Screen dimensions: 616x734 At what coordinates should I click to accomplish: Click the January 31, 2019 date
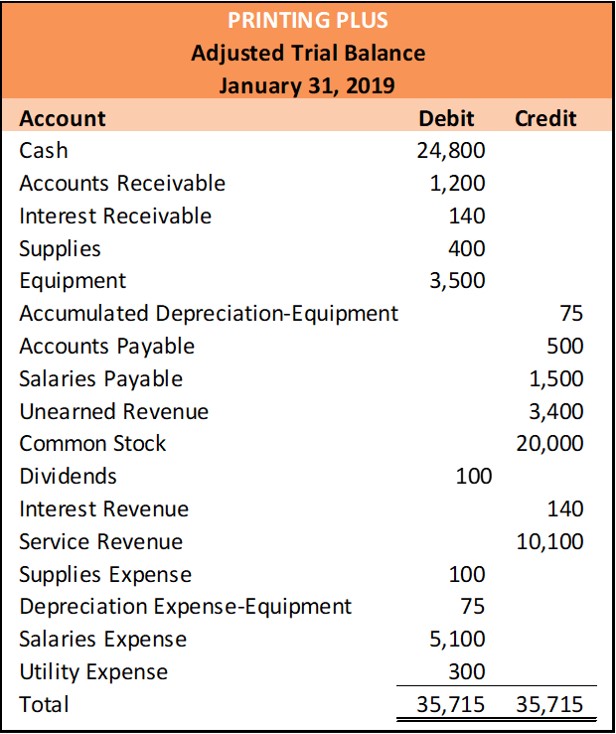(307, 85)
